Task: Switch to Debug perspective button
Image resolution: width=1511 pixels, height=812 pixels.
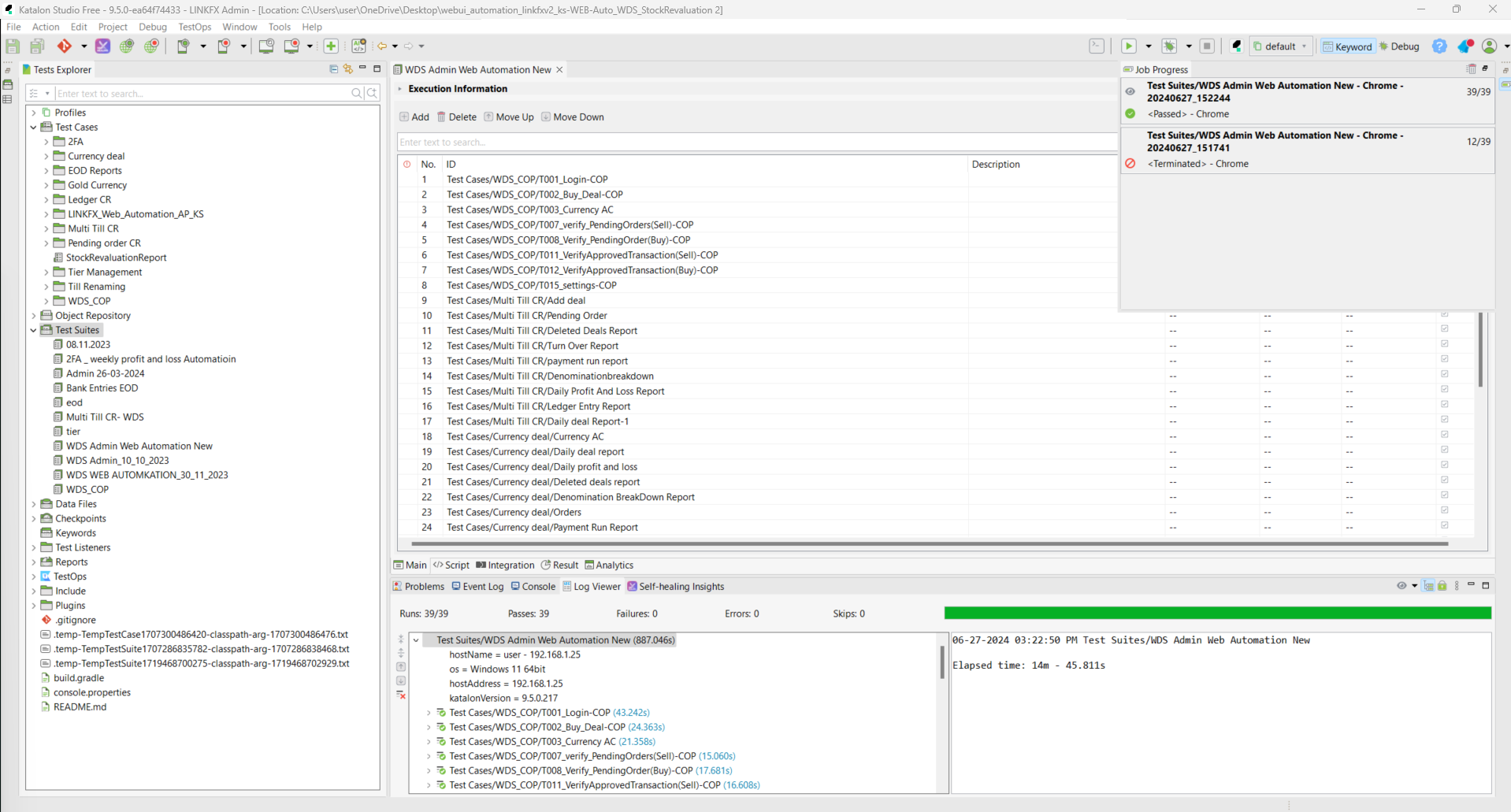Action: coord(1399,46)
